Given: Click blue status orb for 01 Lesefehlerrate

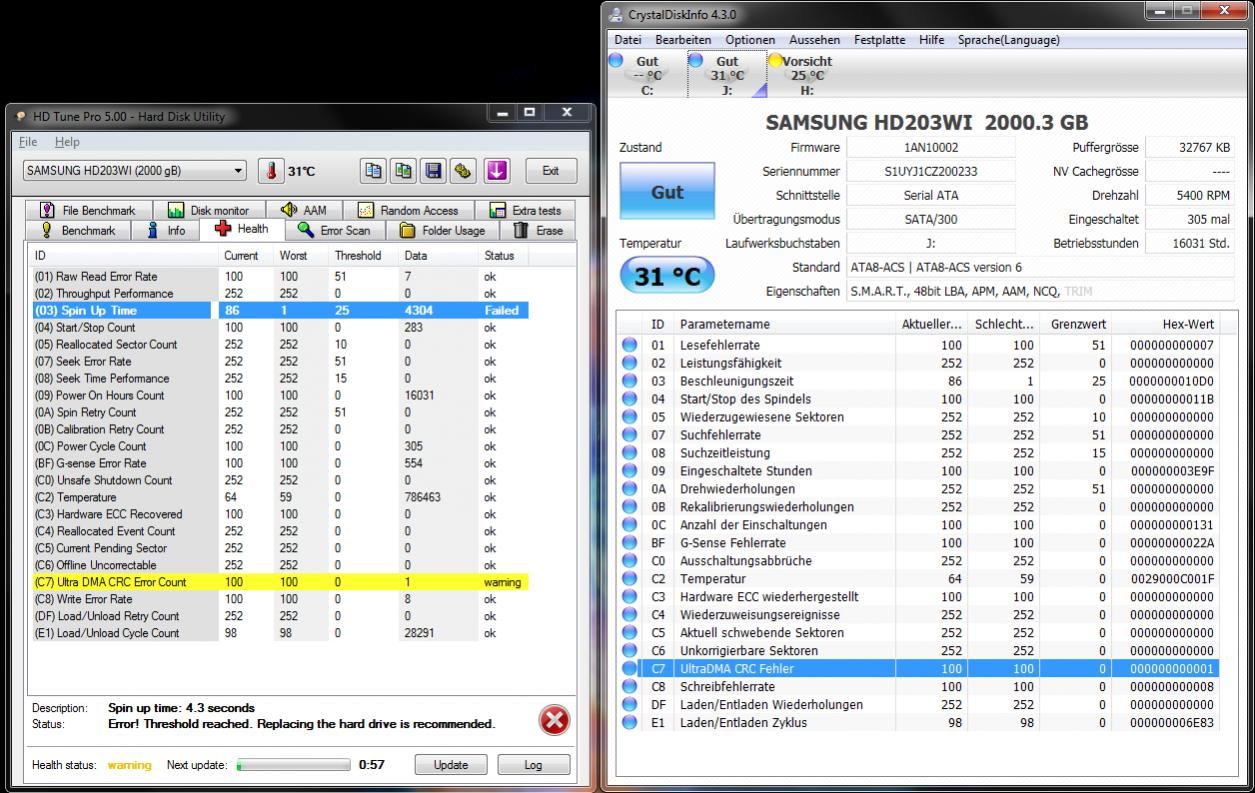Looking at the screenshot, I should (630, 345).
